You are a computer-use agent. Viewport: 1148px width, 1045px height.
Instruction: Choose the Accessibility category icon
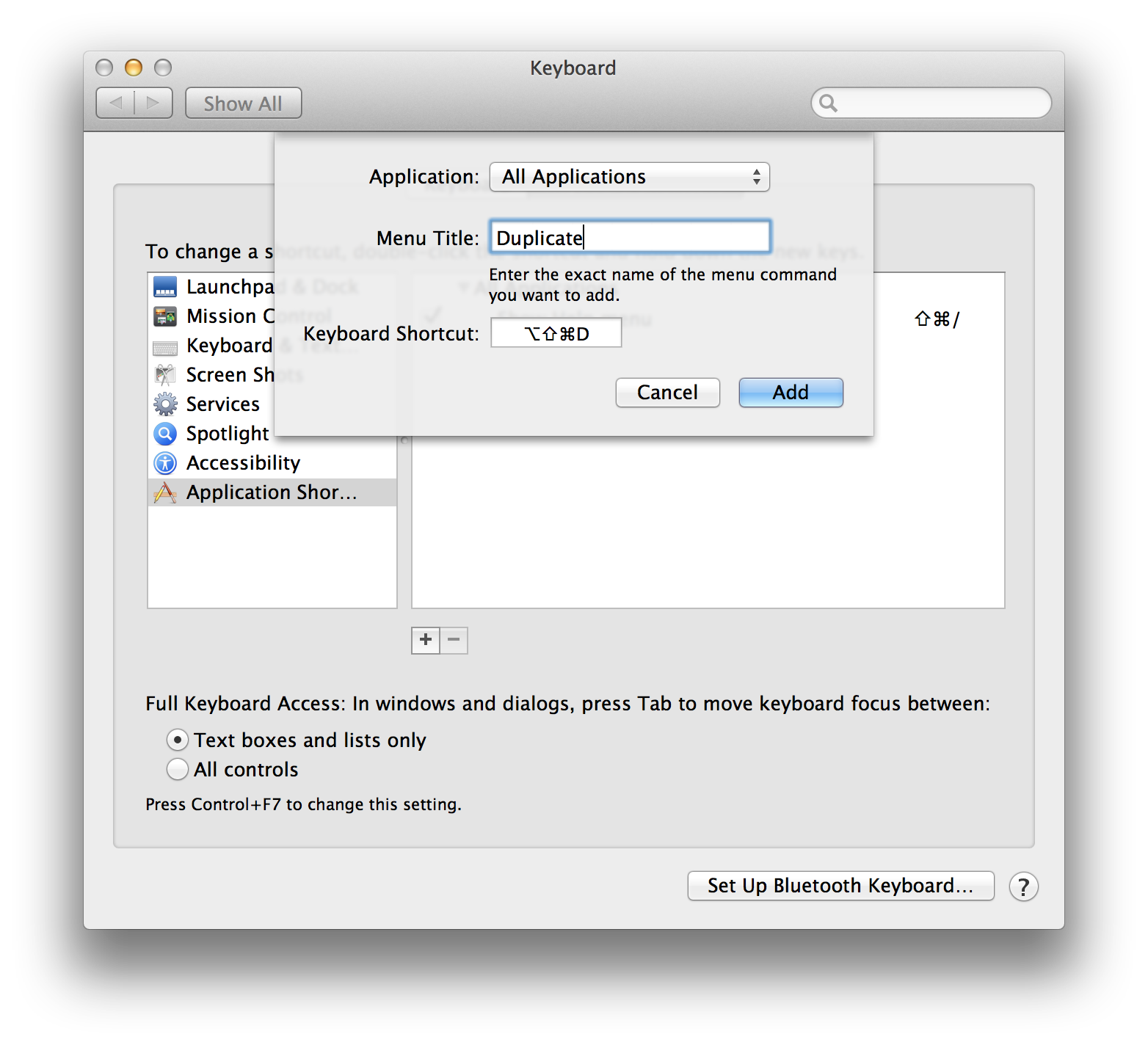pyautogui.click(x=165, y=463)
